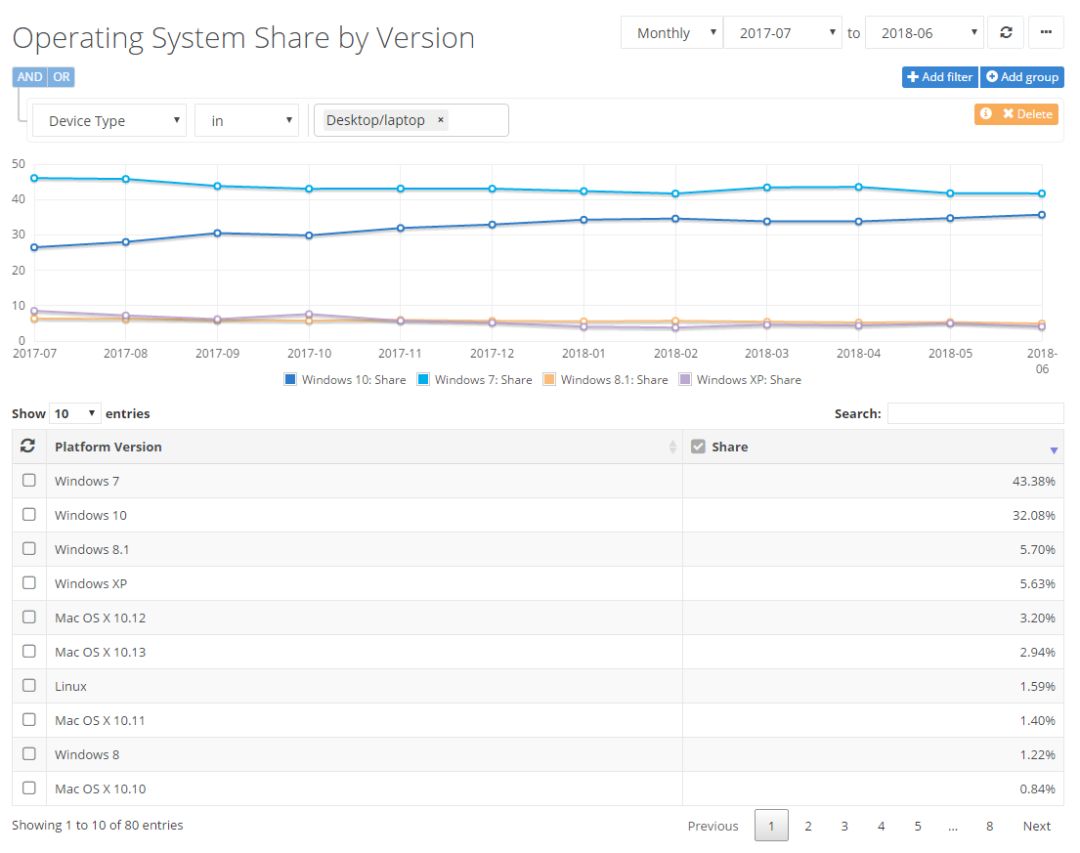Click the Share column header label
This screenshot has height=853, width=1080.
click(729, 446)
